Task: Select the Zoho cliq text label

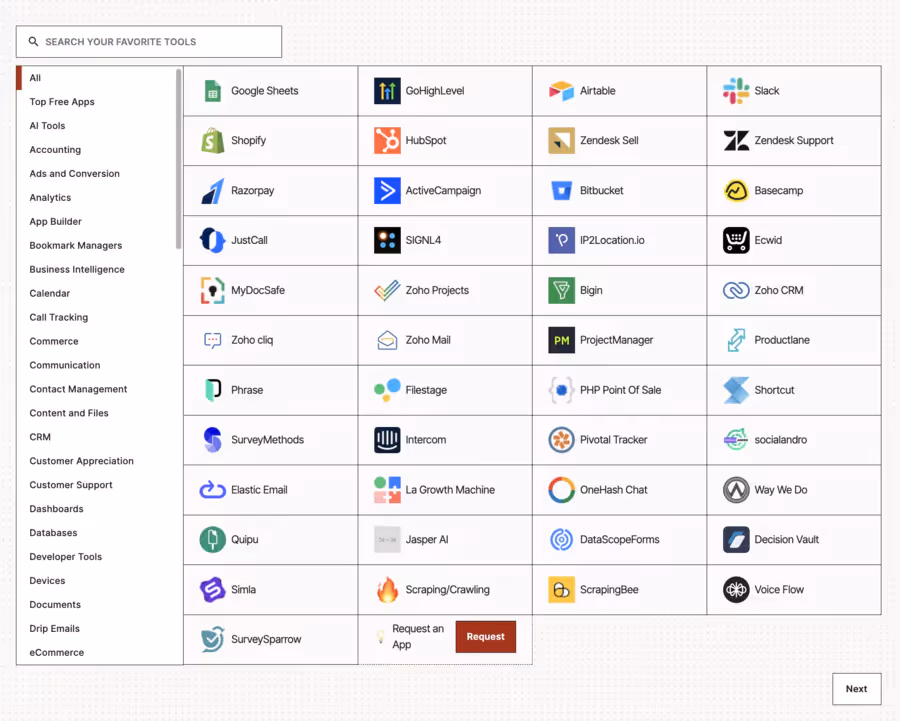Action: [x=252, y=340]
